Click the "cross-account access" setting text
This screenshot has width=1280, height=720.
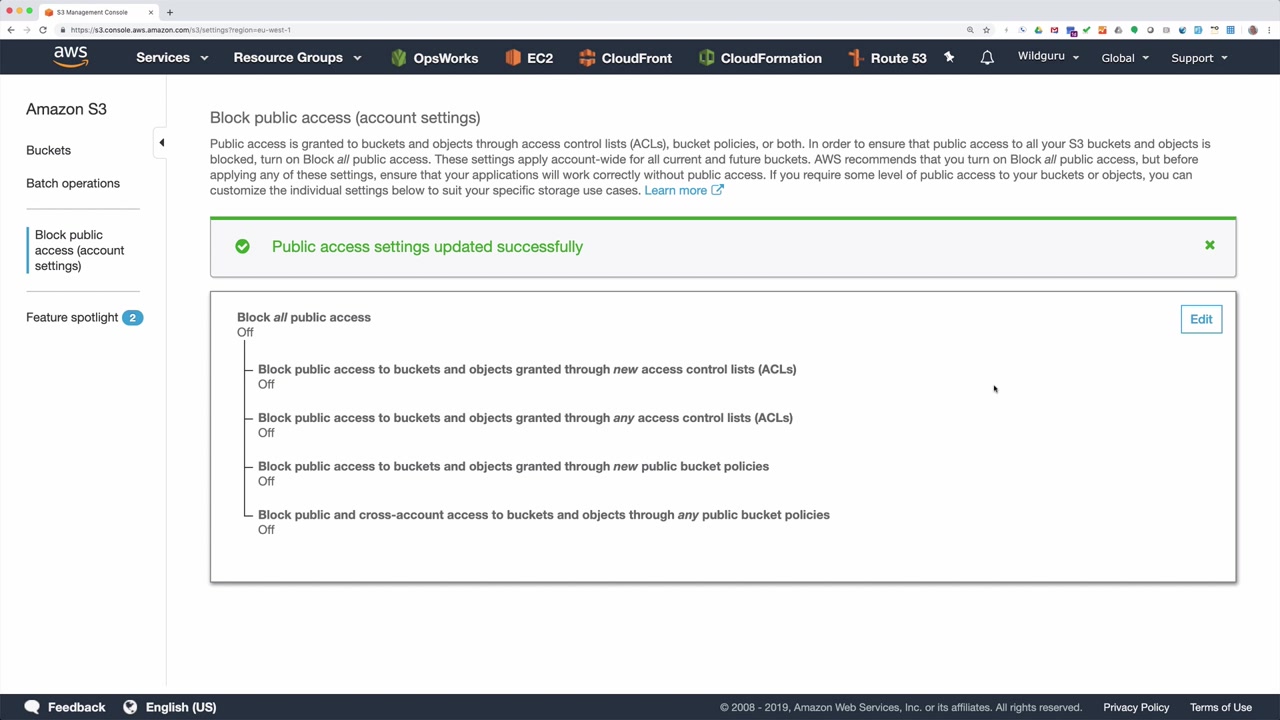(544, 515)
